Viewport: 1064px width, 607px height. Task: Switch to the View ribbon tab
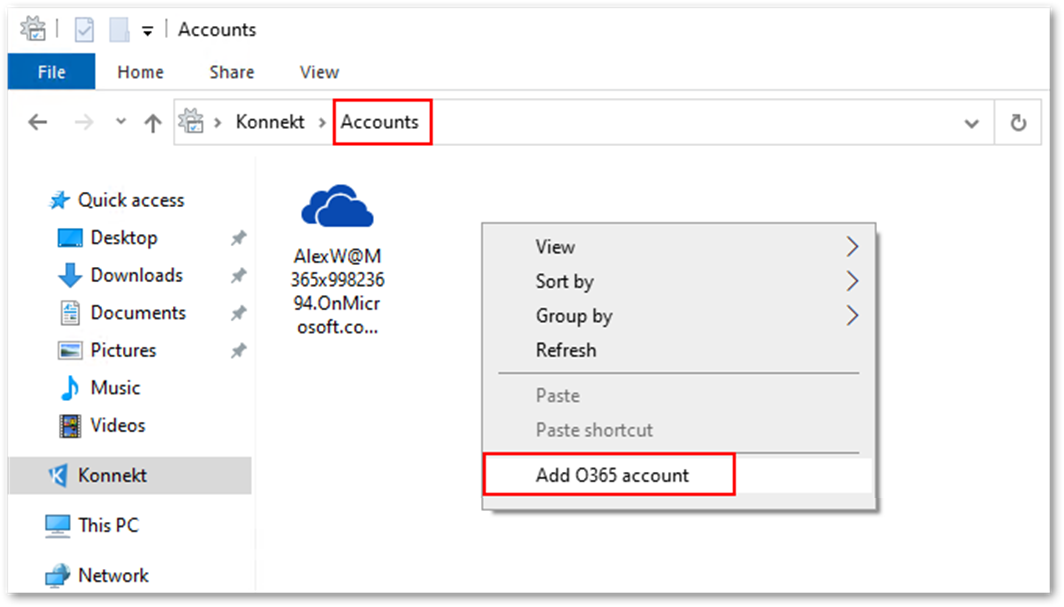click(319, 72)
